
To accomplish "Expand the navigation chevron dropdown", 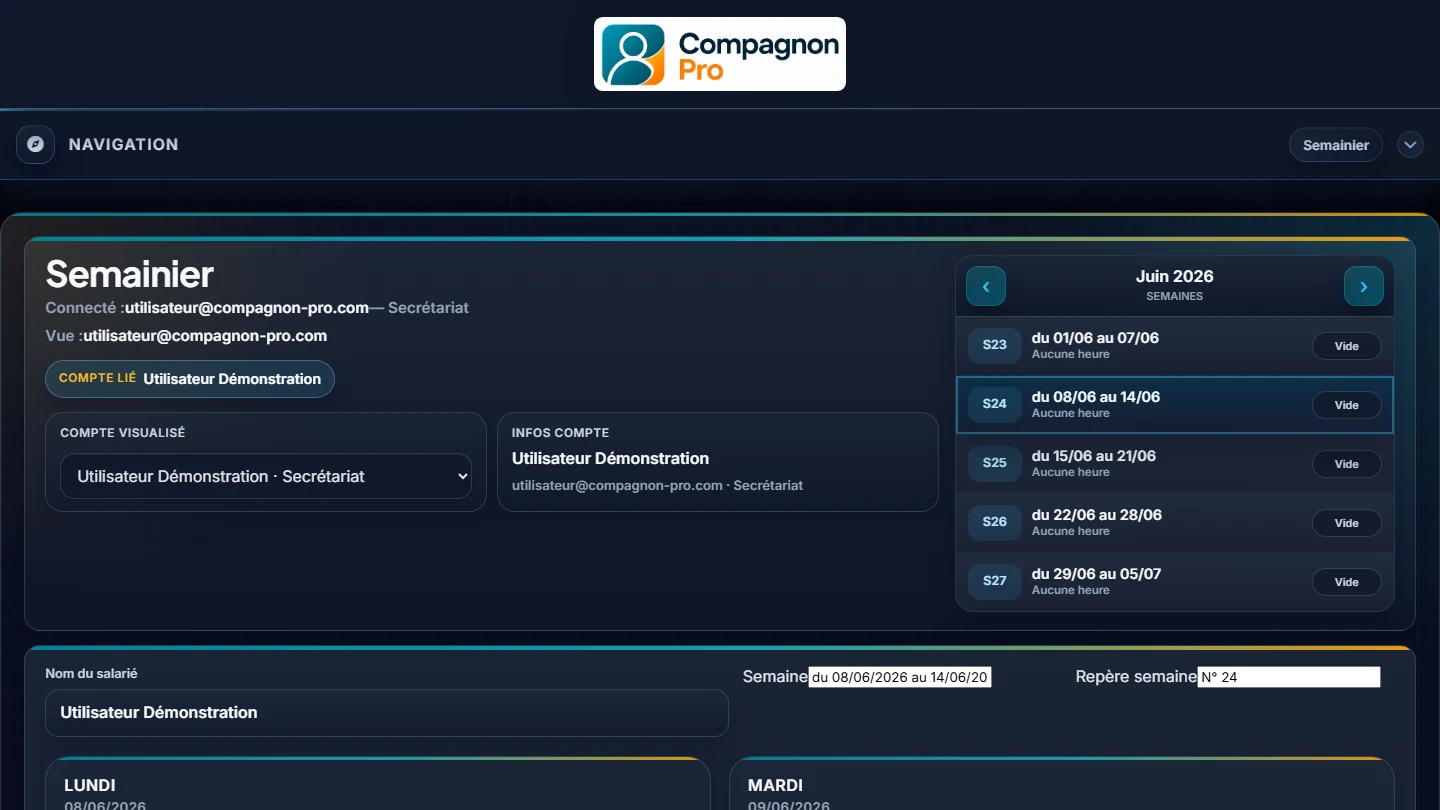I will 1410,145.
